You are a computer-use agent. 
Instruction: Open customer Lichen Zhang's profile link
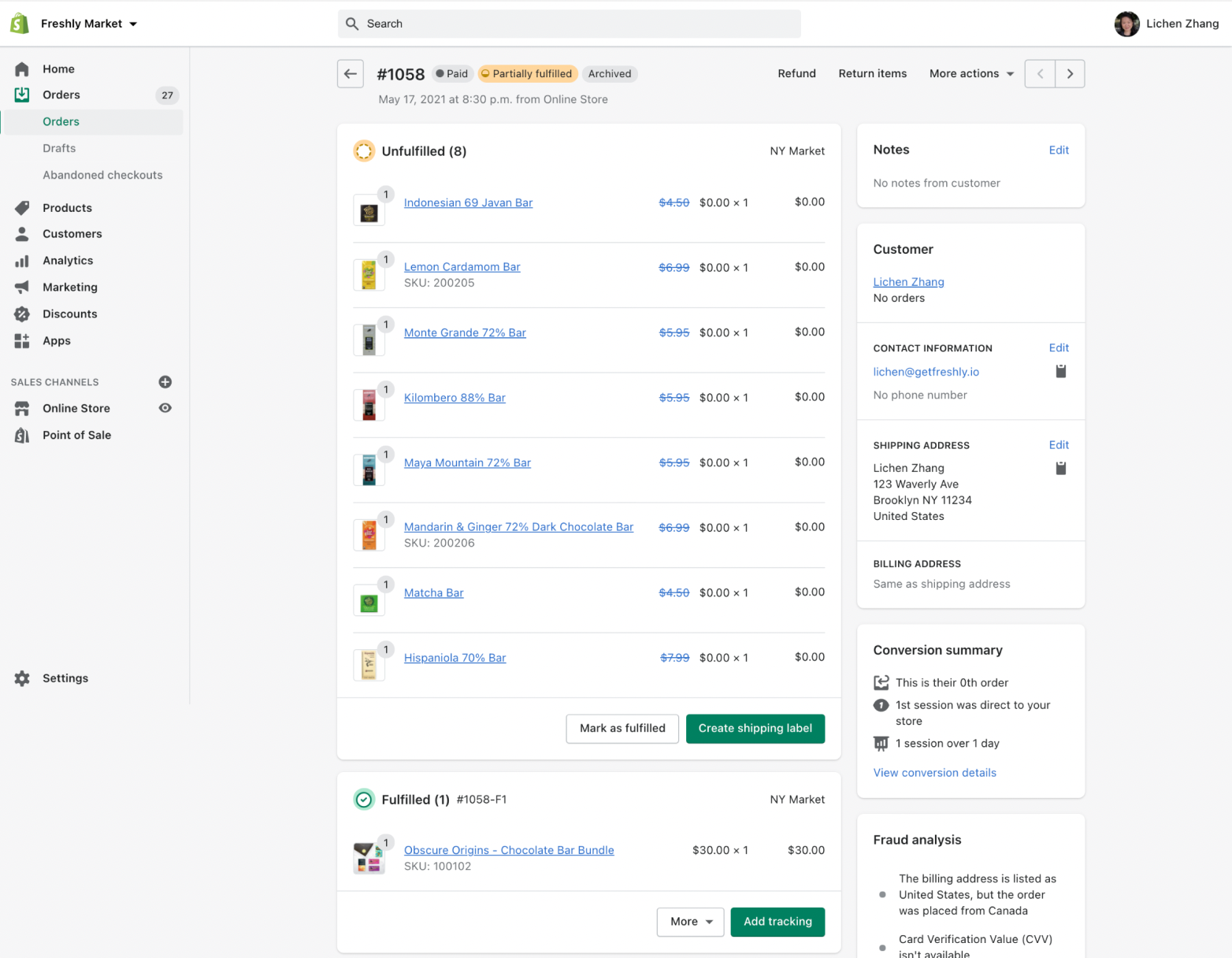[x=908, y=282]
